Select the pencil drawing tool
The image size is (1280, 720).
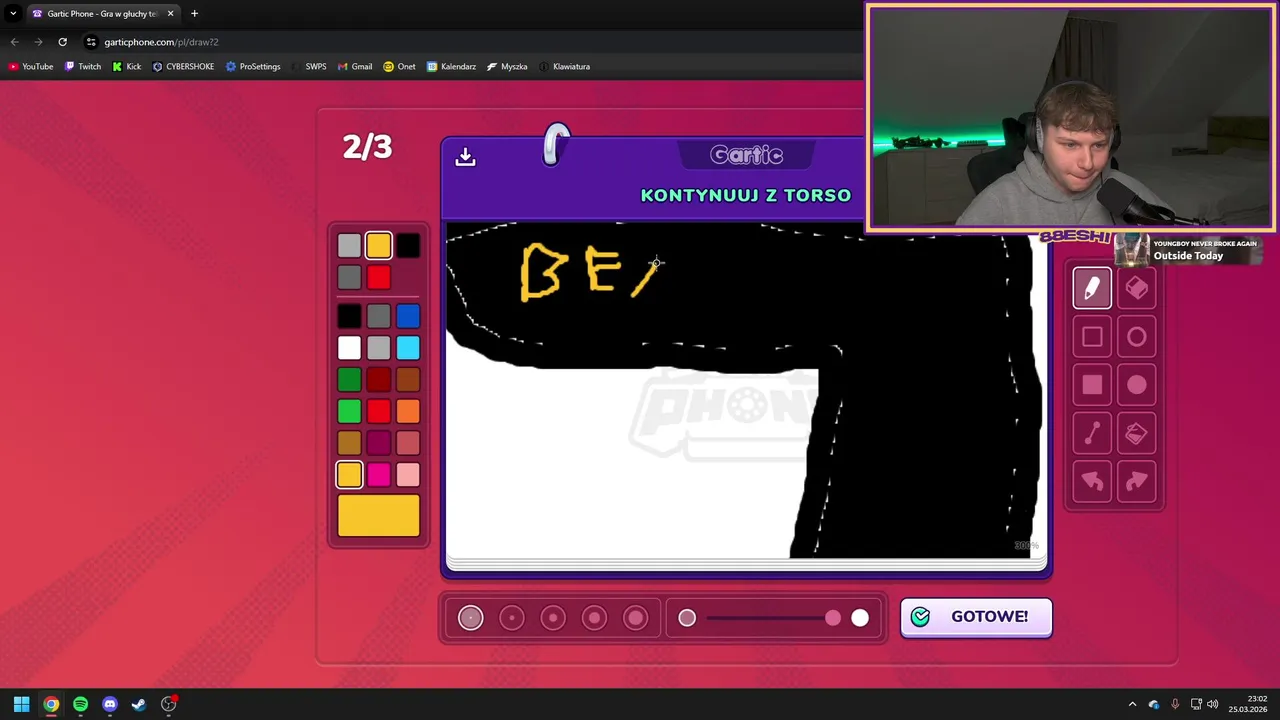(x=1092, y=288)
